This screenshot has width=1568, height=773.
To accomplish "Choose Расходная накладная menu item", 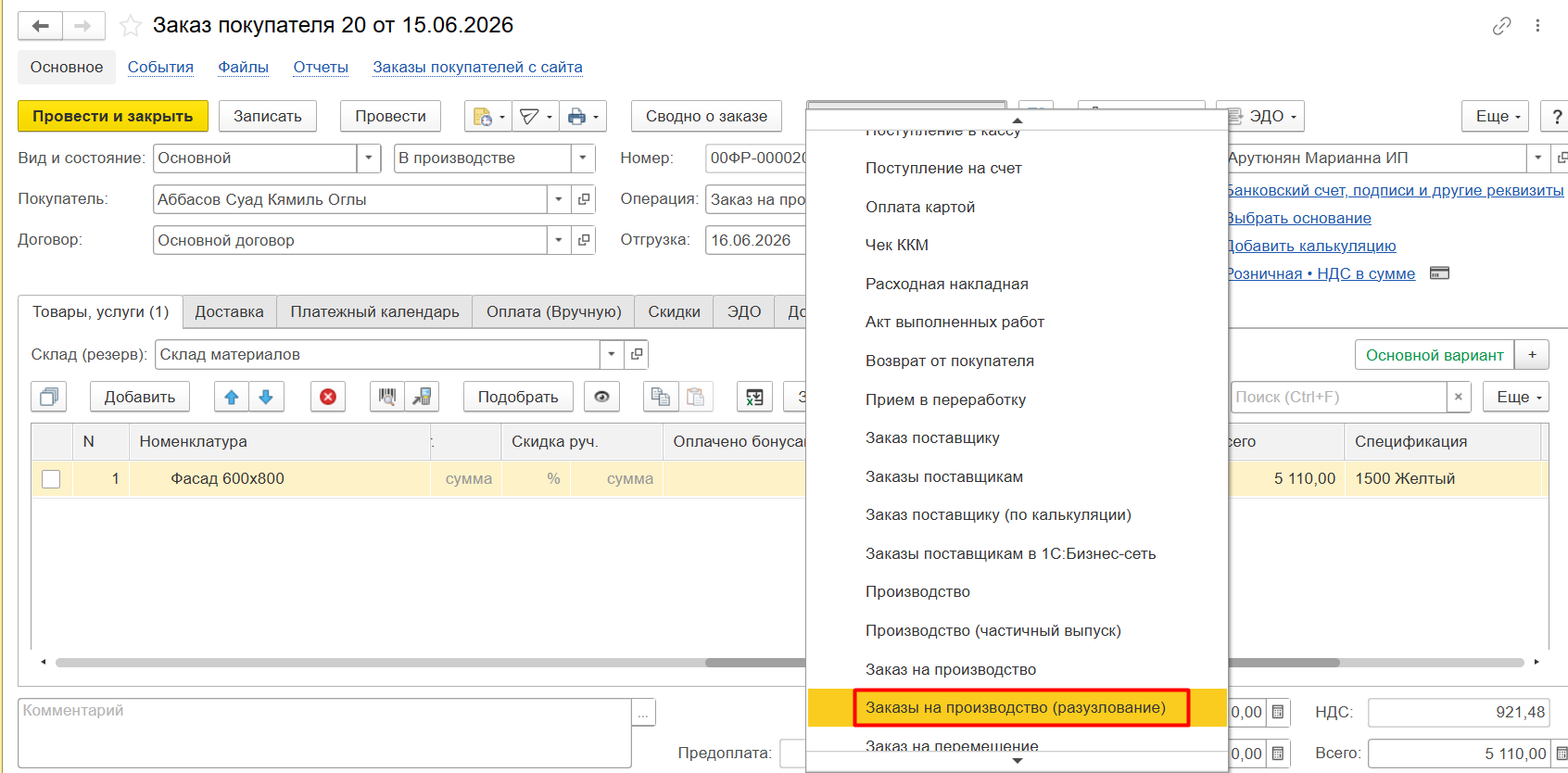I will click(1017, 284).
